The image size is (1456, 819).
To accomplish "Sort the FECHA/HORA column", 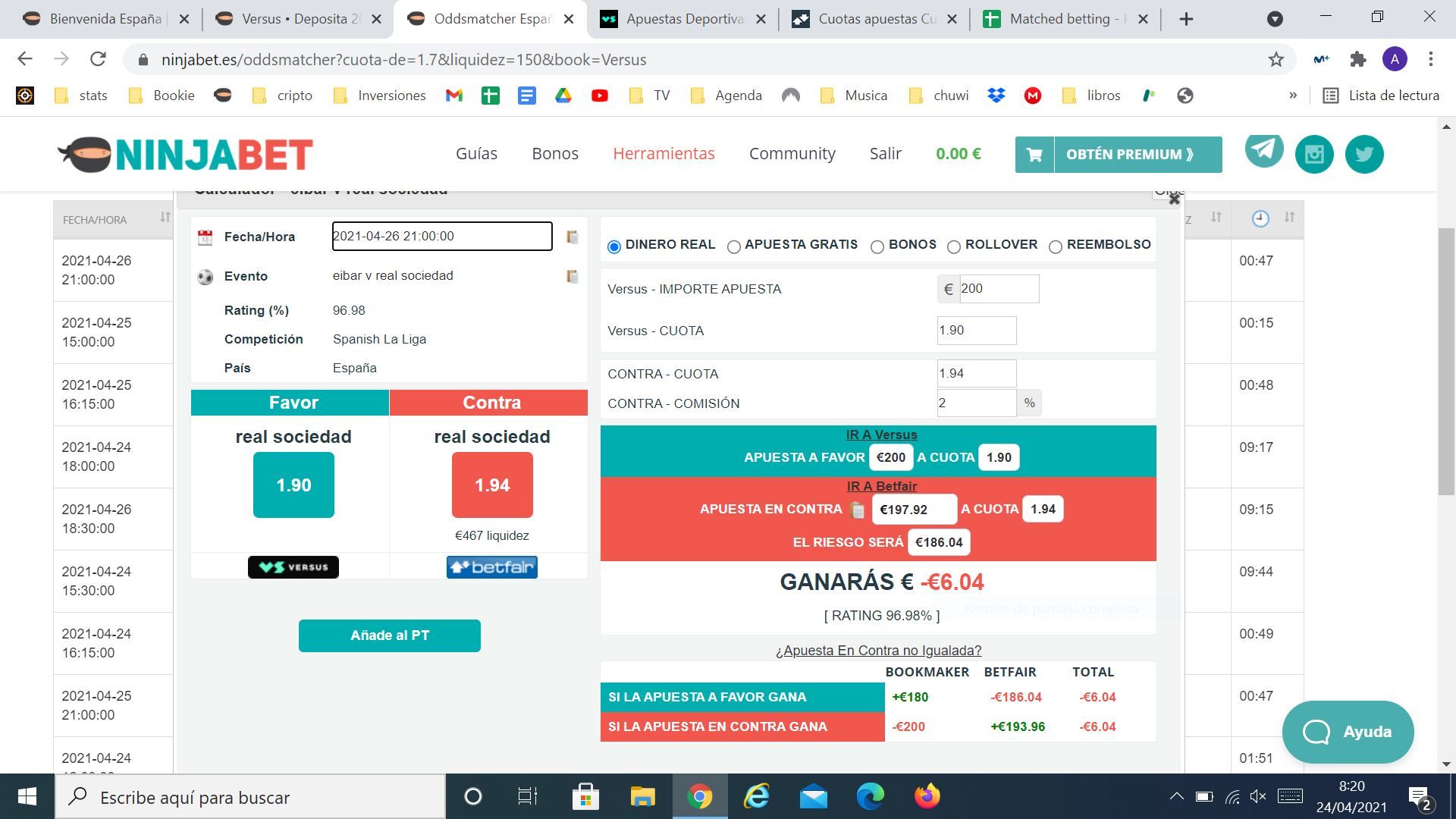I will point(165,218).
